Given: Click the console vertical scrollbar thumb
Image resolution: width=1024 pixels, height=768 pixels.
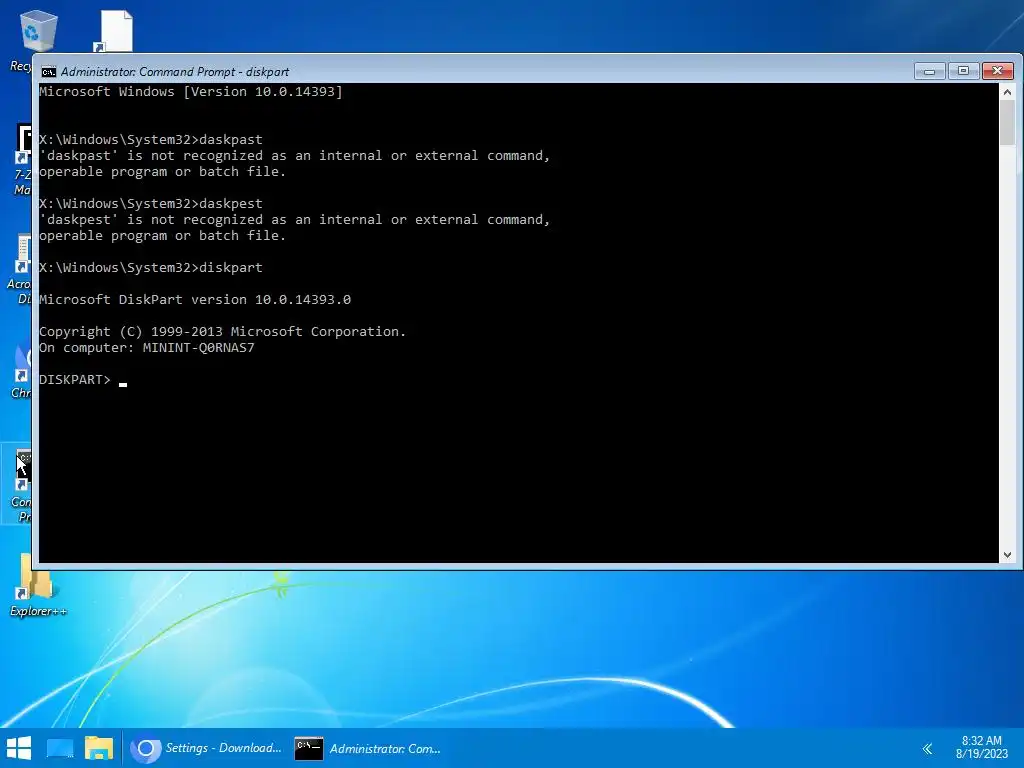Looking at the screenshot, I should pos(1007,123).
